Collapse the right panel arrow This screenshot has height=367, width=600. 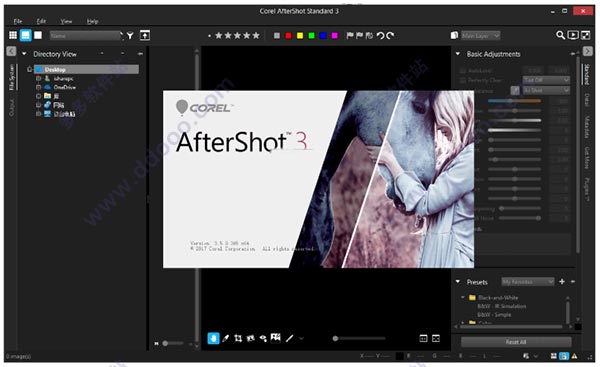pos(587,51)
